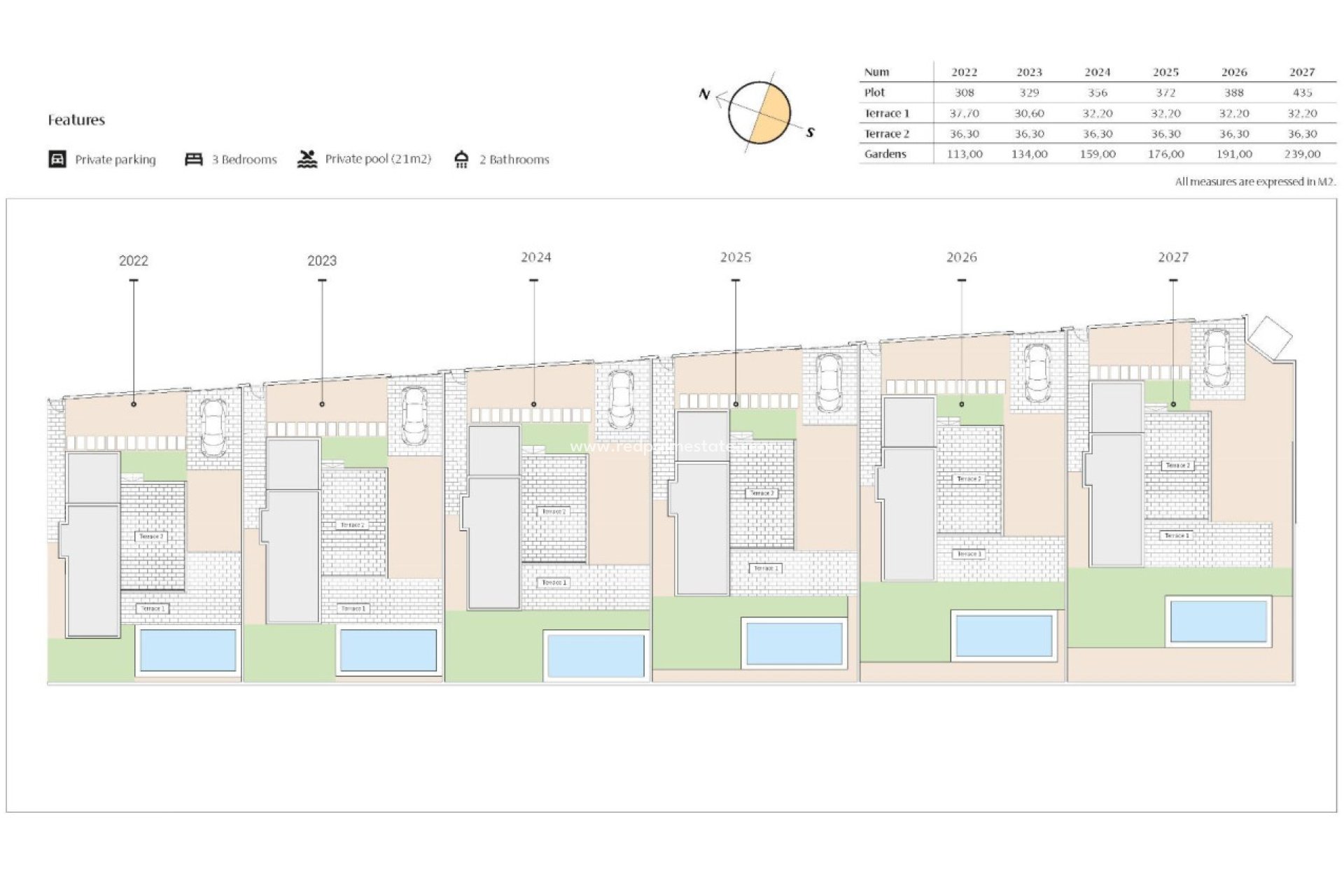Click Gardens value 159,00

1098,154
